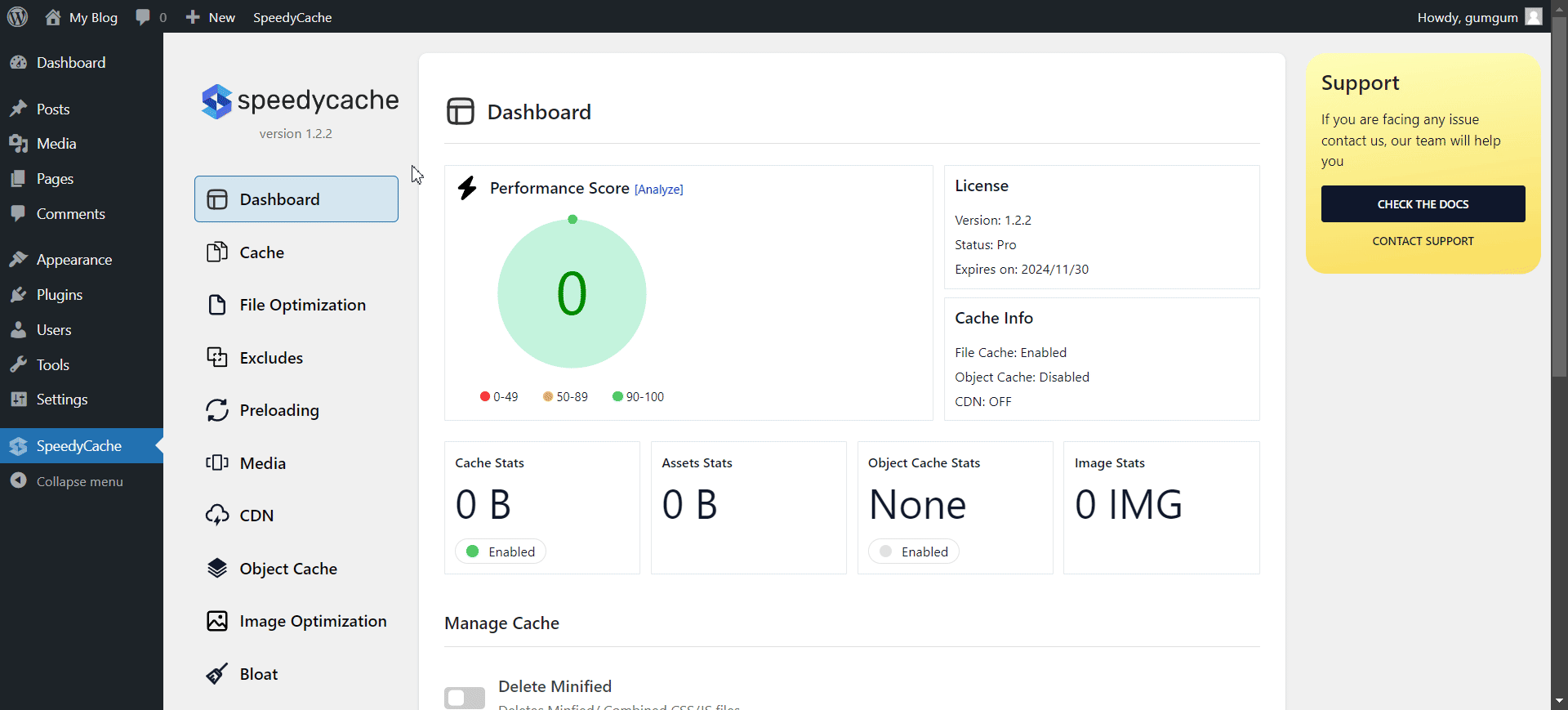1568x710 pixels.
Task: Click the Object Cache layers icon
Action: click(x=216, y=568)
